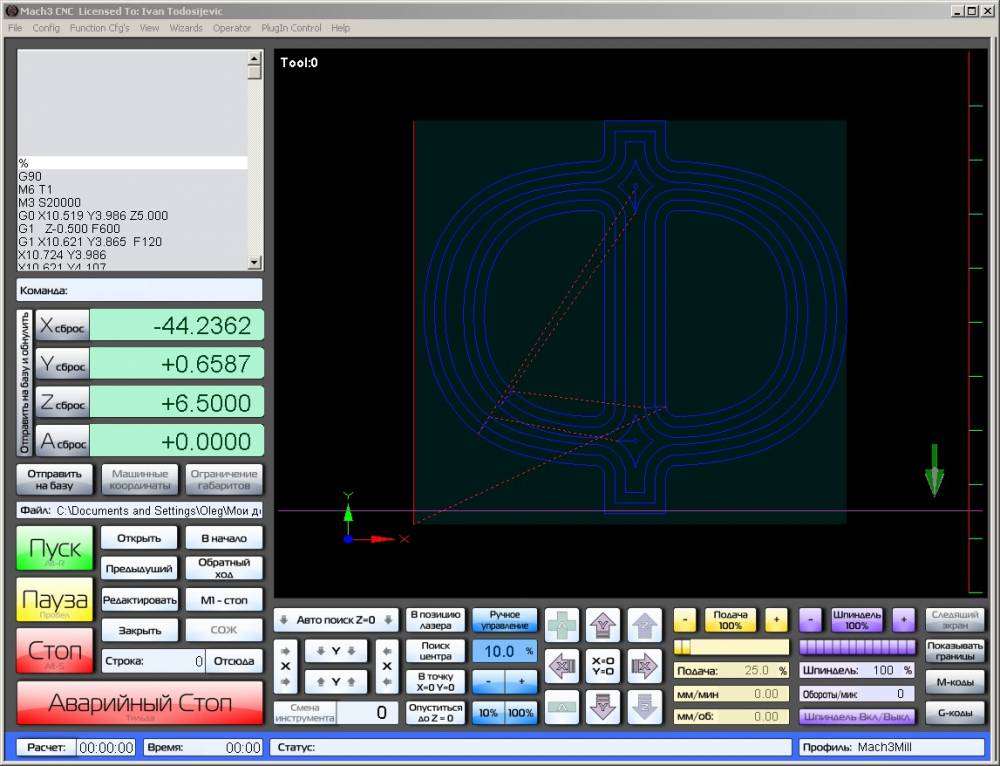Click the yellow feed rate override bar

pyautogui.click(x=731, y=647)
